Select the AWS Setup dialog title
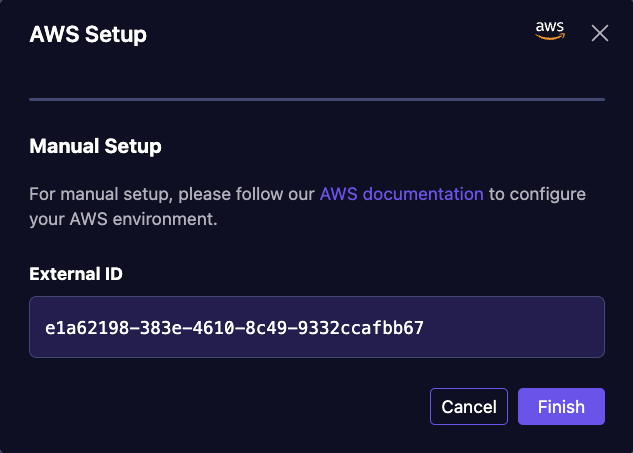 pyautogui.click(x=88, y=34)
